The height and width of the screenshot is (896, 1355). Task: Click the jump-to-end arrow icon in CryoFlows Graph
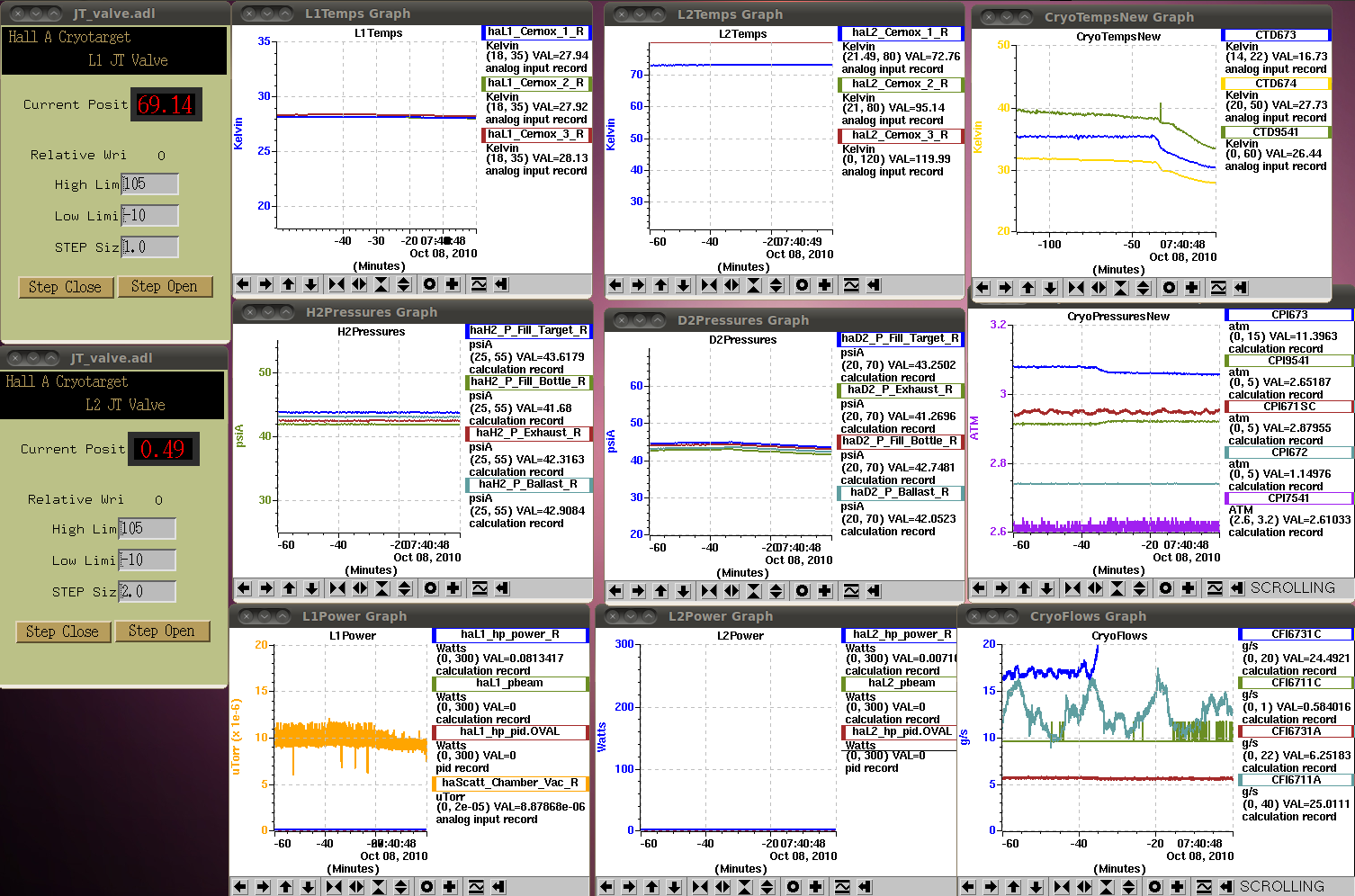click(x=1226, y=887)
